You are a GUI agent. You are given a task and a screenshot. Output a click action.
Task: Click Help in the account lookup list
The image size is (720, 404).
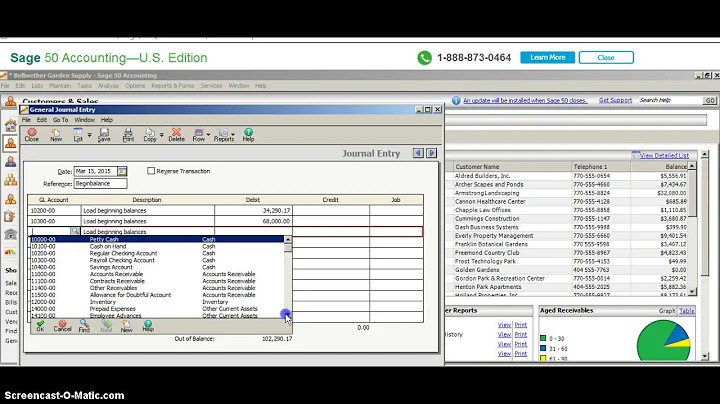(x=148, y=326)
